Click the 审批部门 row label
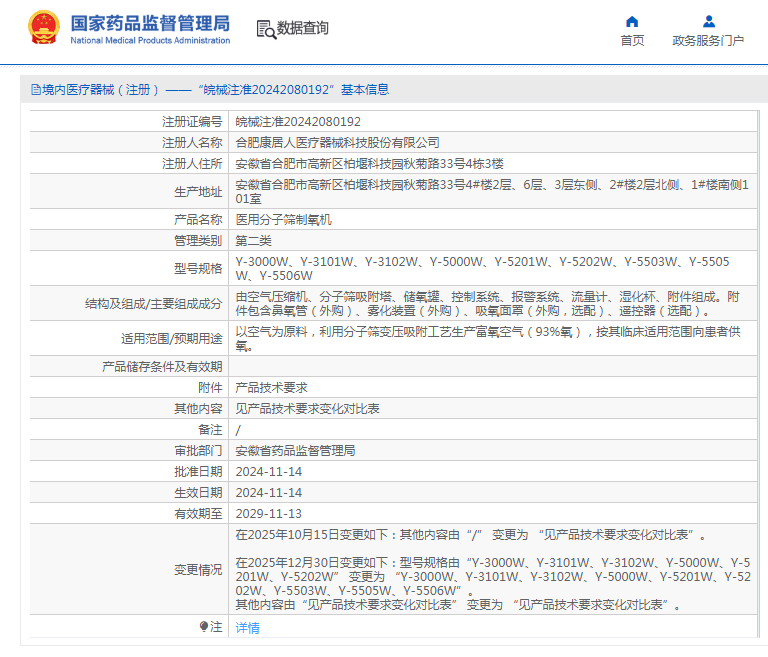Screen dimensions: 768x657 click(x=198, y=451)
